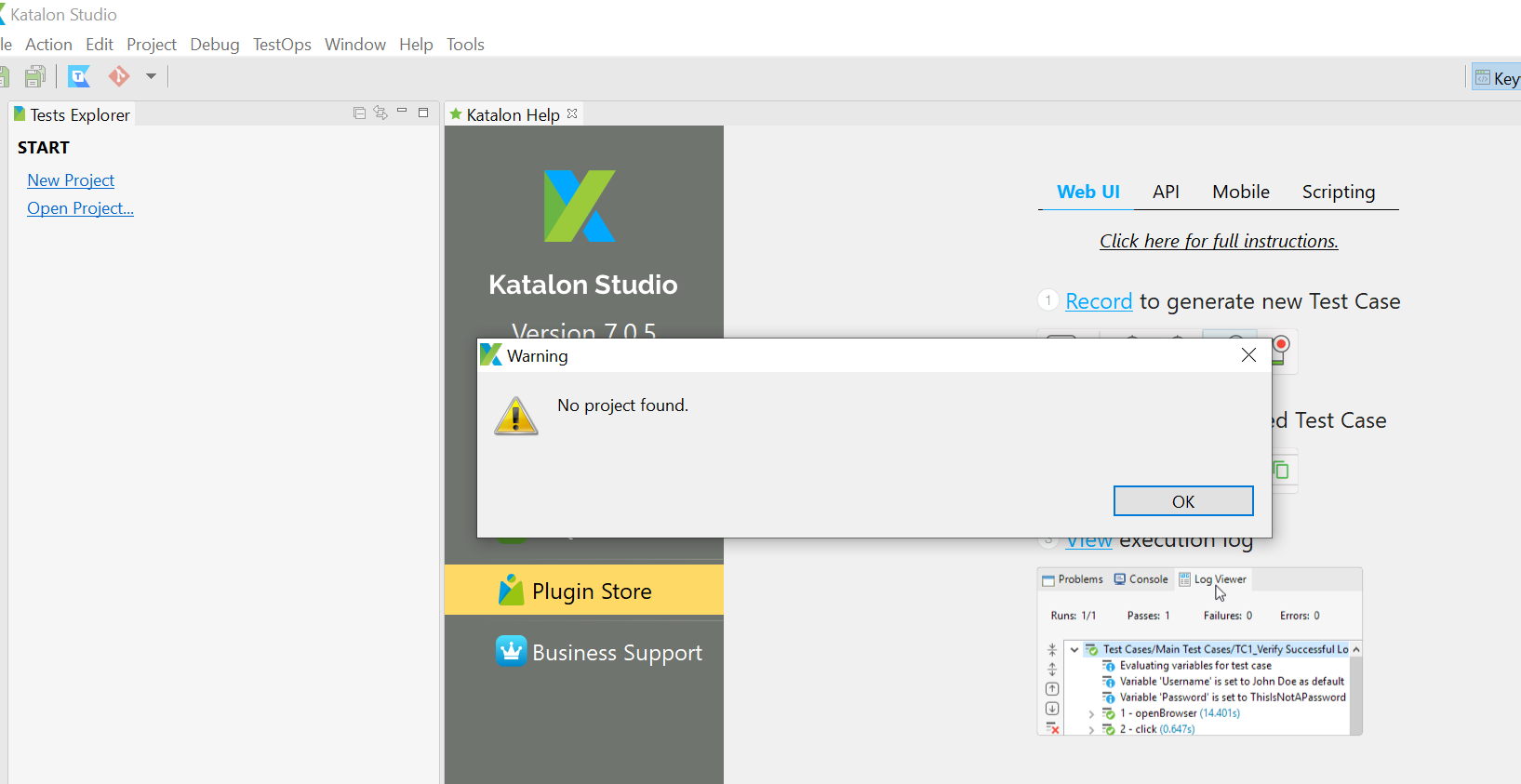Toggle Link with Editor in Tests Explorer
This screenshot has height=784, width=1521.
(380, 113)
